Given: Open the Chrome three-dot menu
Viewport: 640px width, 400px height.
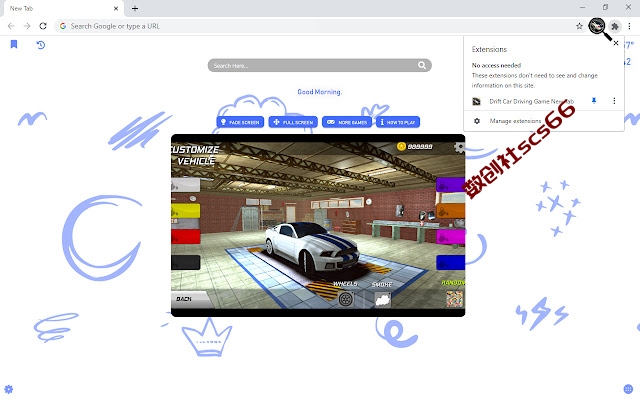Looking at the screenshot, I should [629, 26].
